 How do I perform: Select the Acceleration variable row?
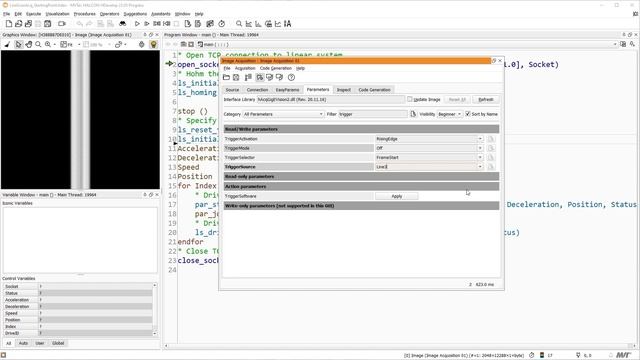[78, 300]
